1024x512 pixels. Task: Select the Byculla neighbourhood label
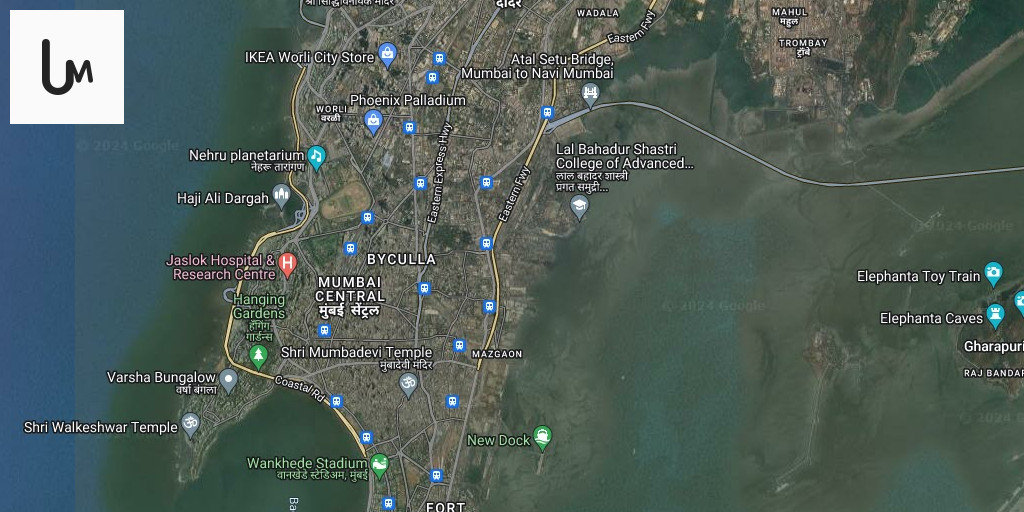point(401,259)
